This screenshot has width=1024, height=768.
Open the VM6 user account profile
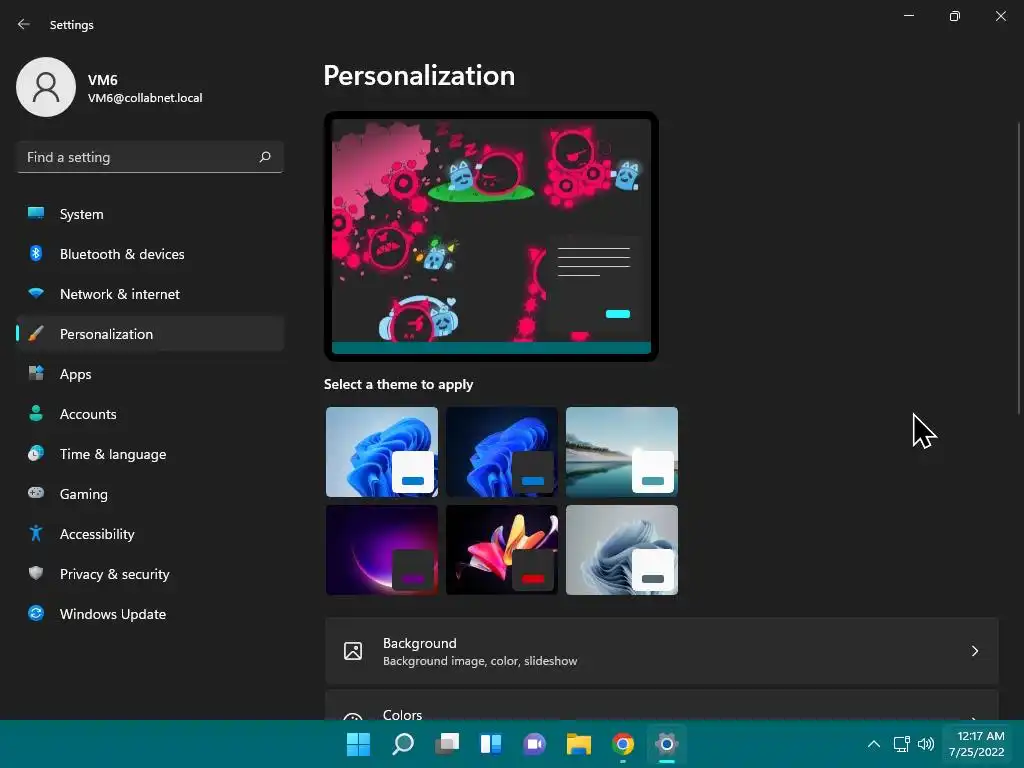(x=110, y=88)
